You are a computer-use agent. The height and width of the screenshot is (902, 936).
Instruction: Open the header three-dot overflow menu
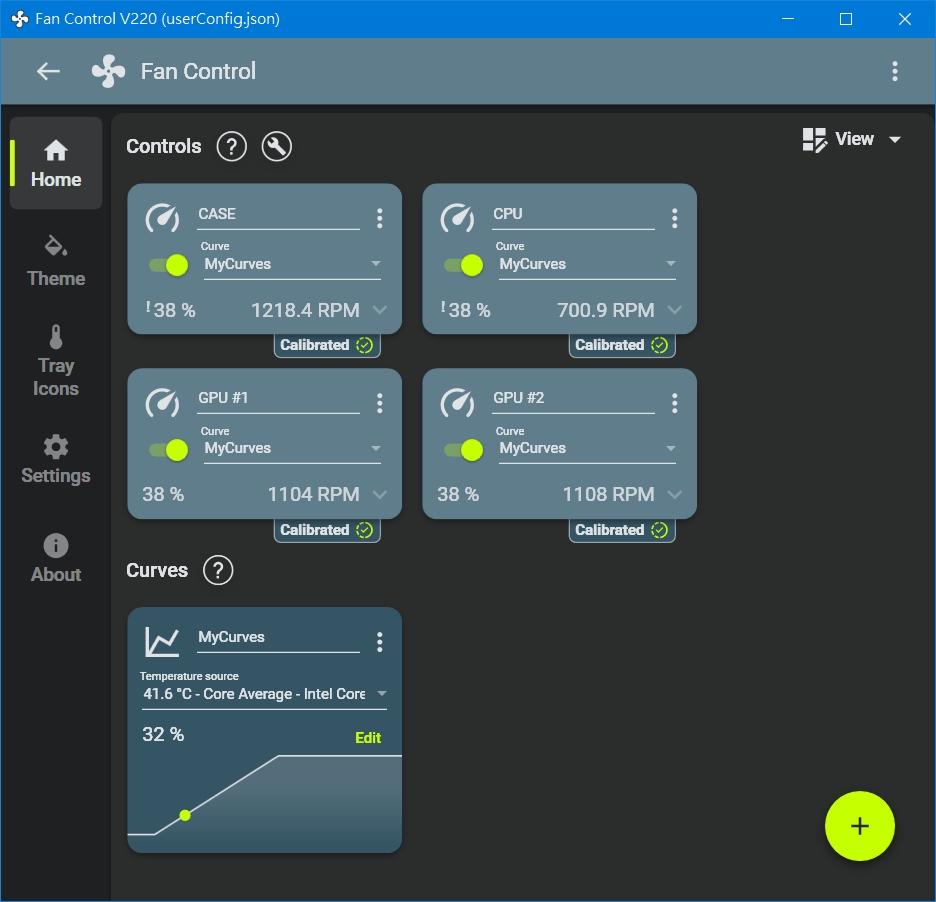(894, 71)
